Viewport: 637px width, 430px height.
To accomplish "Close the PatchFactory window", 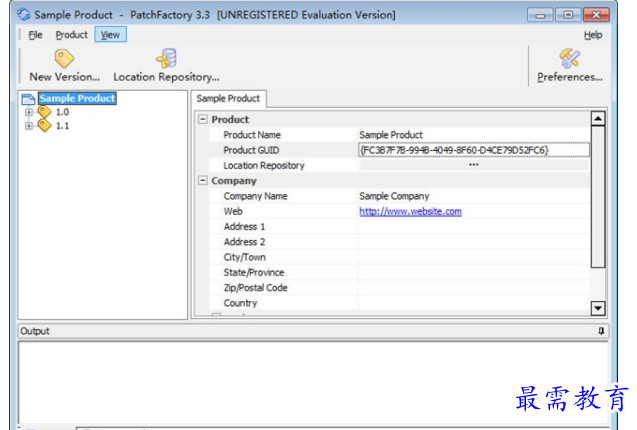I will pos(596,15).
